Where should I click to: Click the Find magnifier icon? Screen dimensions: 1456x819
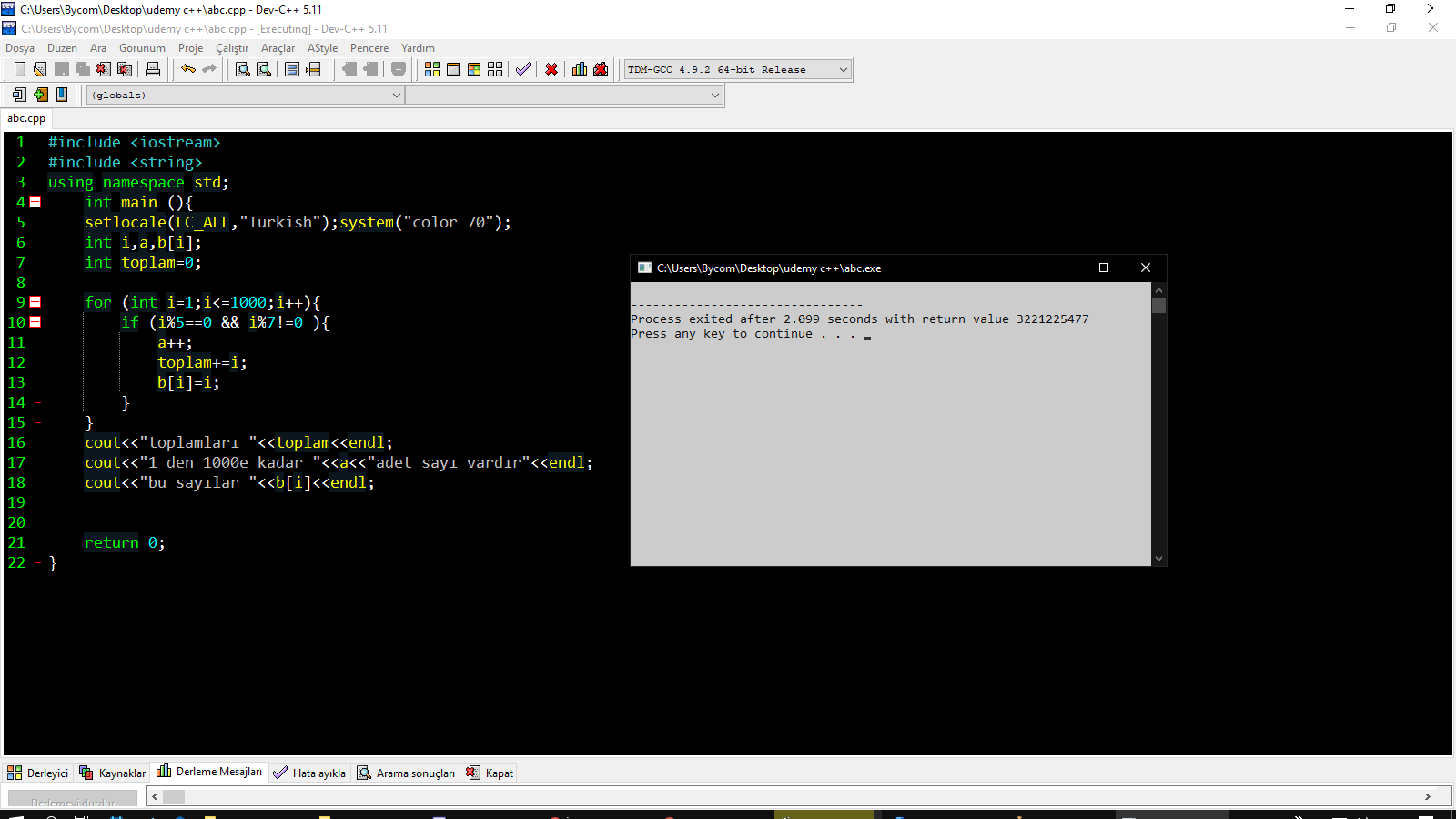(x=243, y=69)
